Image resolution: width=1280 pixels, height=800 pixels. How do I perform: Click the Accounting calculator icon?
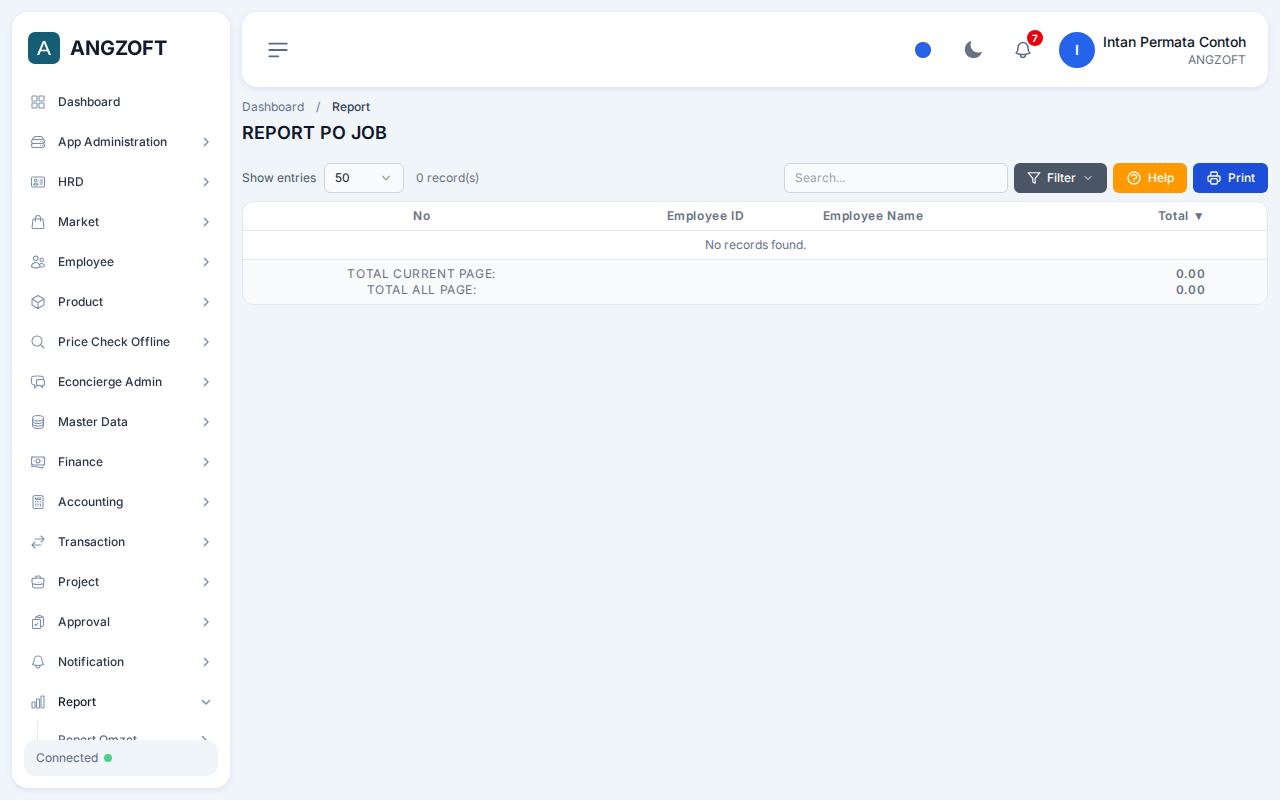[x=38, y=502]
